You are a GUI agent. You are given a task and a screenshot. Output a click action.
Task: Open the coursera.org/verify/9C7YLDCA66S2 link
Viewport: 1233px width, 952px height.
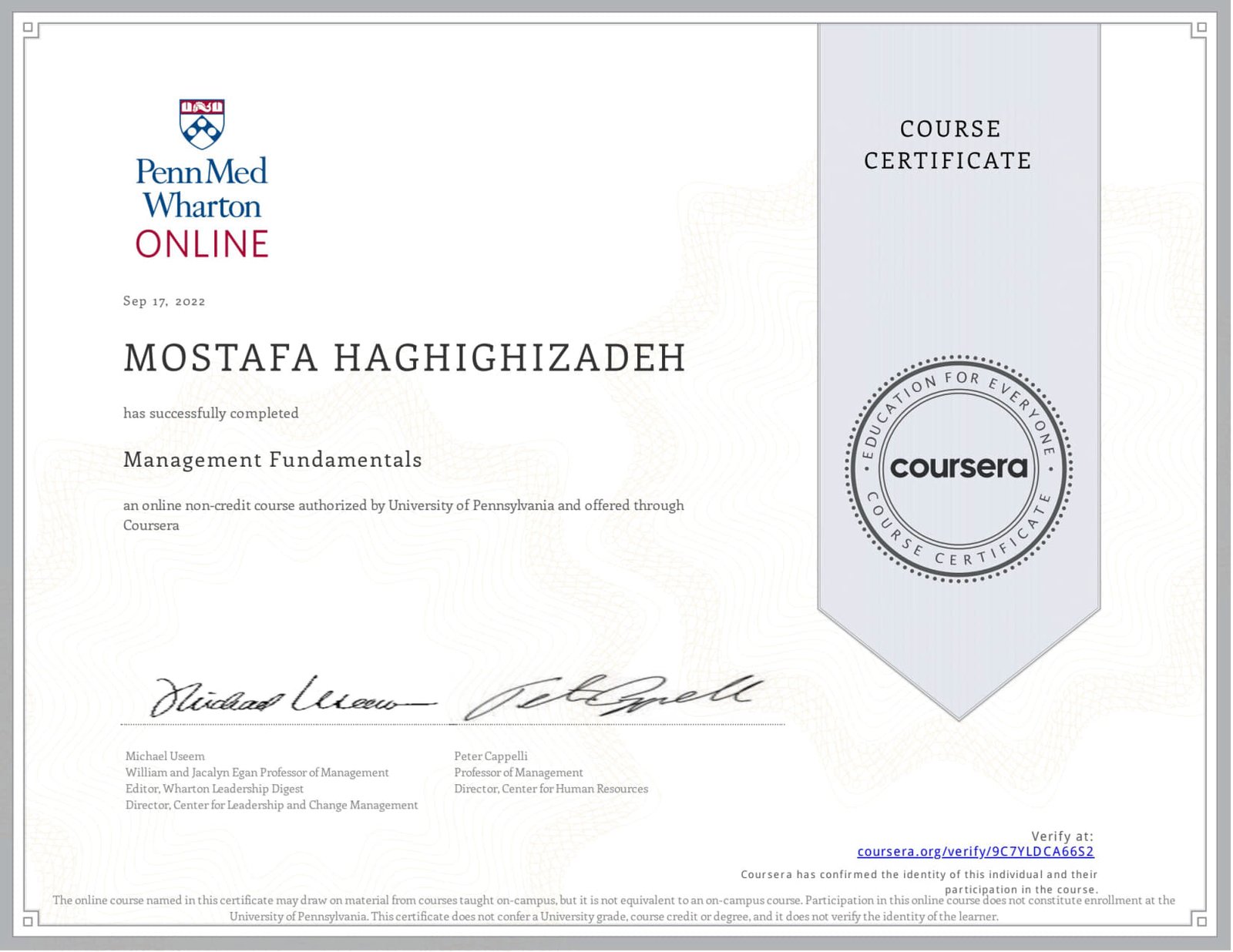pyautogui.click(x=975, y=851)
